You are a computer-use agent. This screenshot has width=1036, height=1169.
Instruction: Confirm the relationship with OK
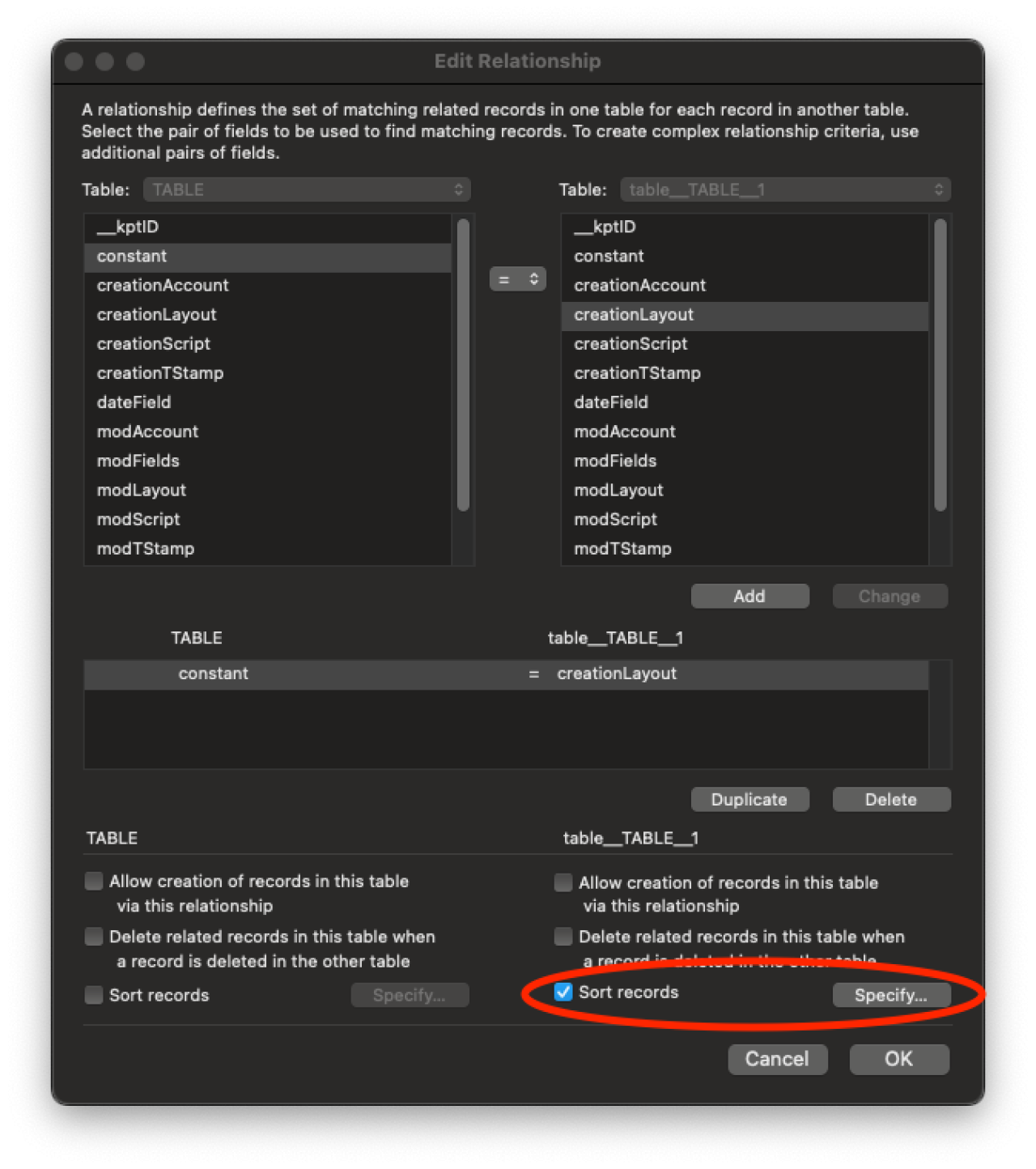(898, 1059)
